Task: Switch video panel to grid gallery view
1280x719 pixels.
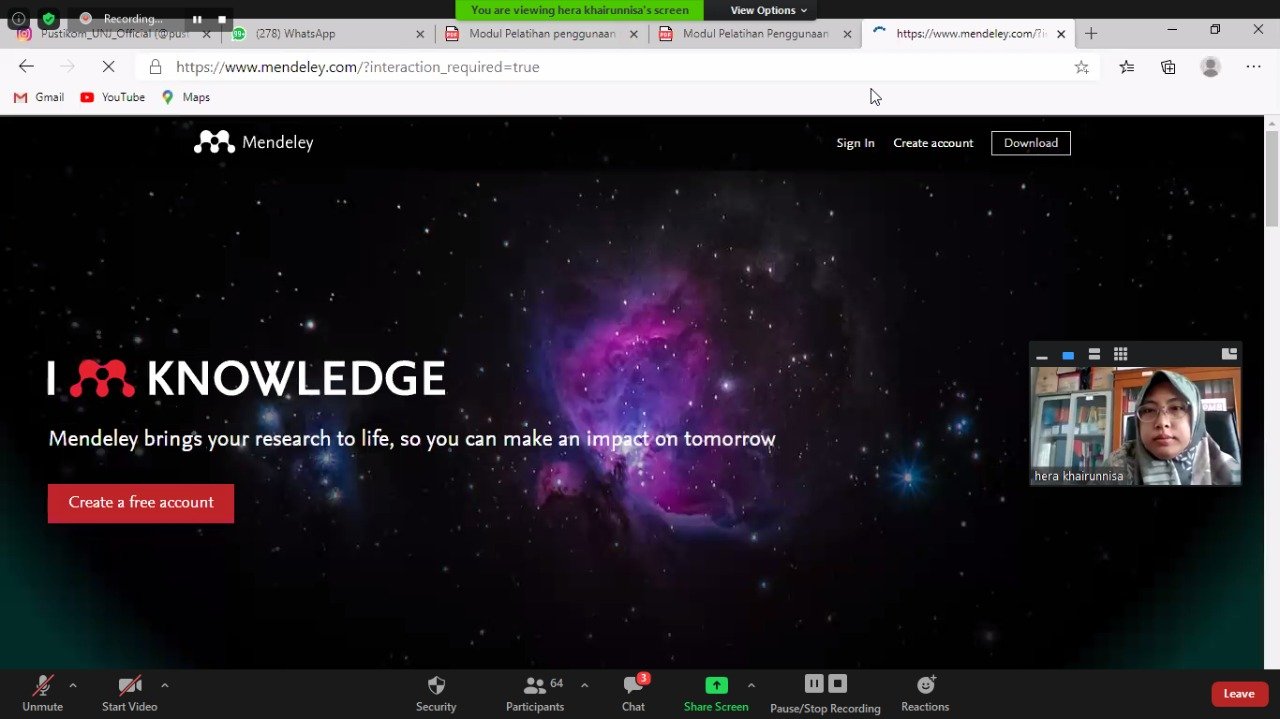Action: tap(1120, 354)
